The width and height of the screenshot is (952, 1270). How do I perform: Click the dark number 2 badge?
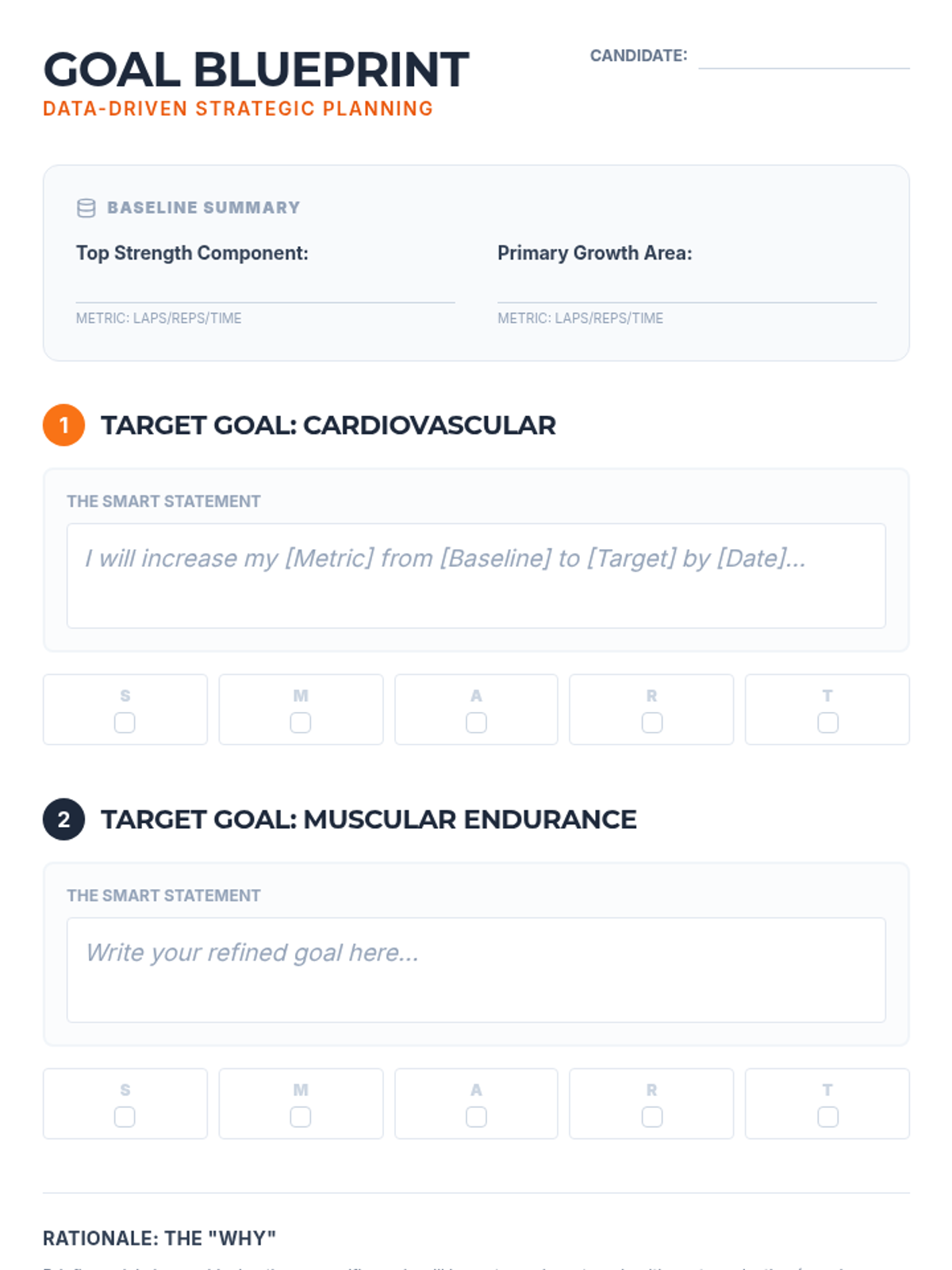click(64, 819)
